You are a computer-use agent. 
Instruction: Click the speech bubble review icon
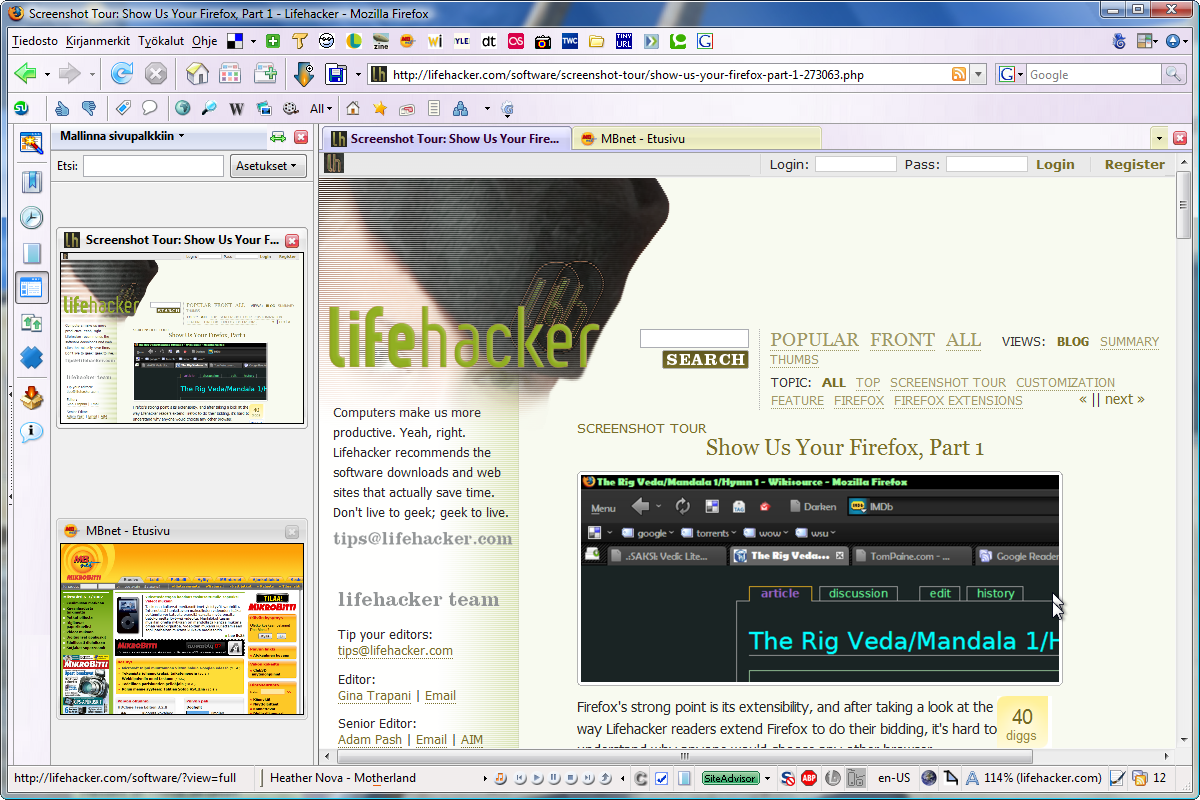(150, 108)
